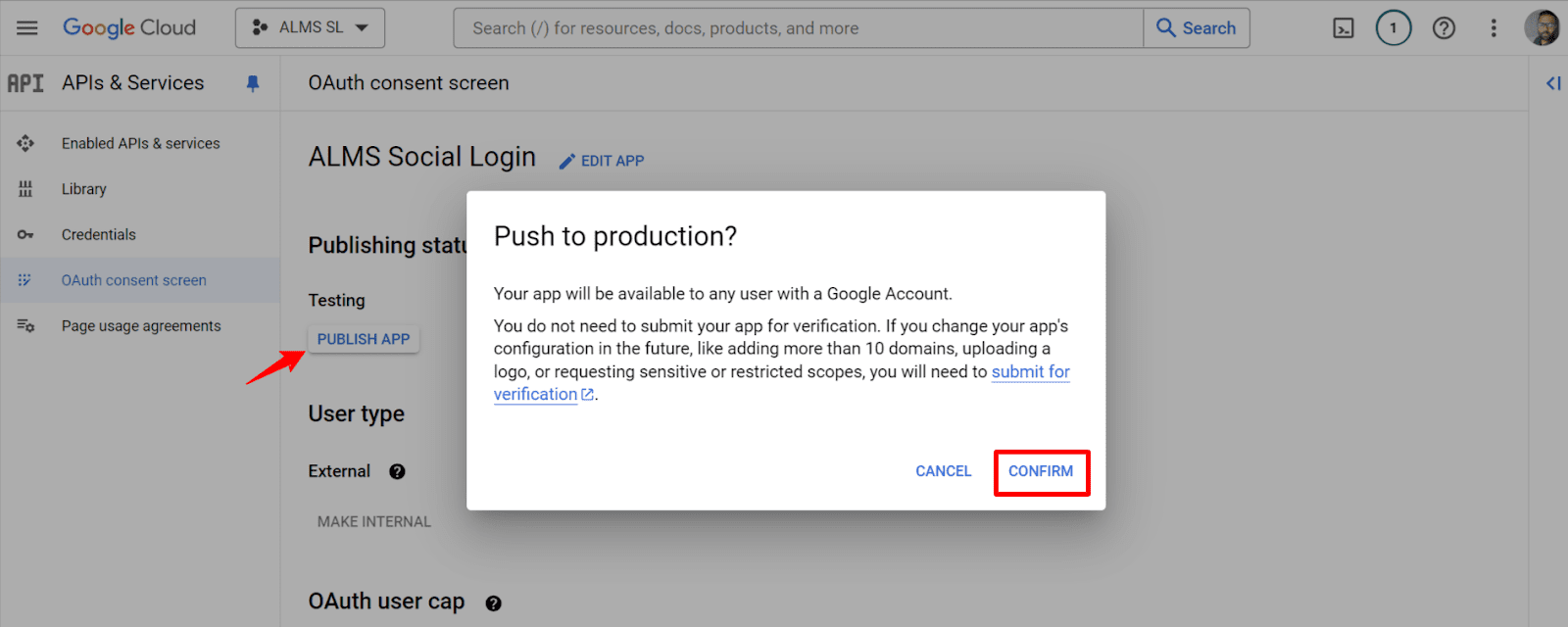Screen dimensions: 1568x627
Task: Click the Testing status label
Action: (x=337, y=301)
